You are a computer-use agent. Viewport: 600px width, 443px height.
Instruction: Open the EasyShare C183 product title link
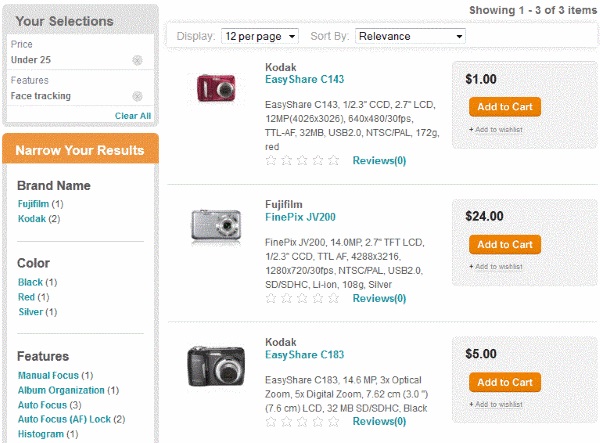coord(305,355)
